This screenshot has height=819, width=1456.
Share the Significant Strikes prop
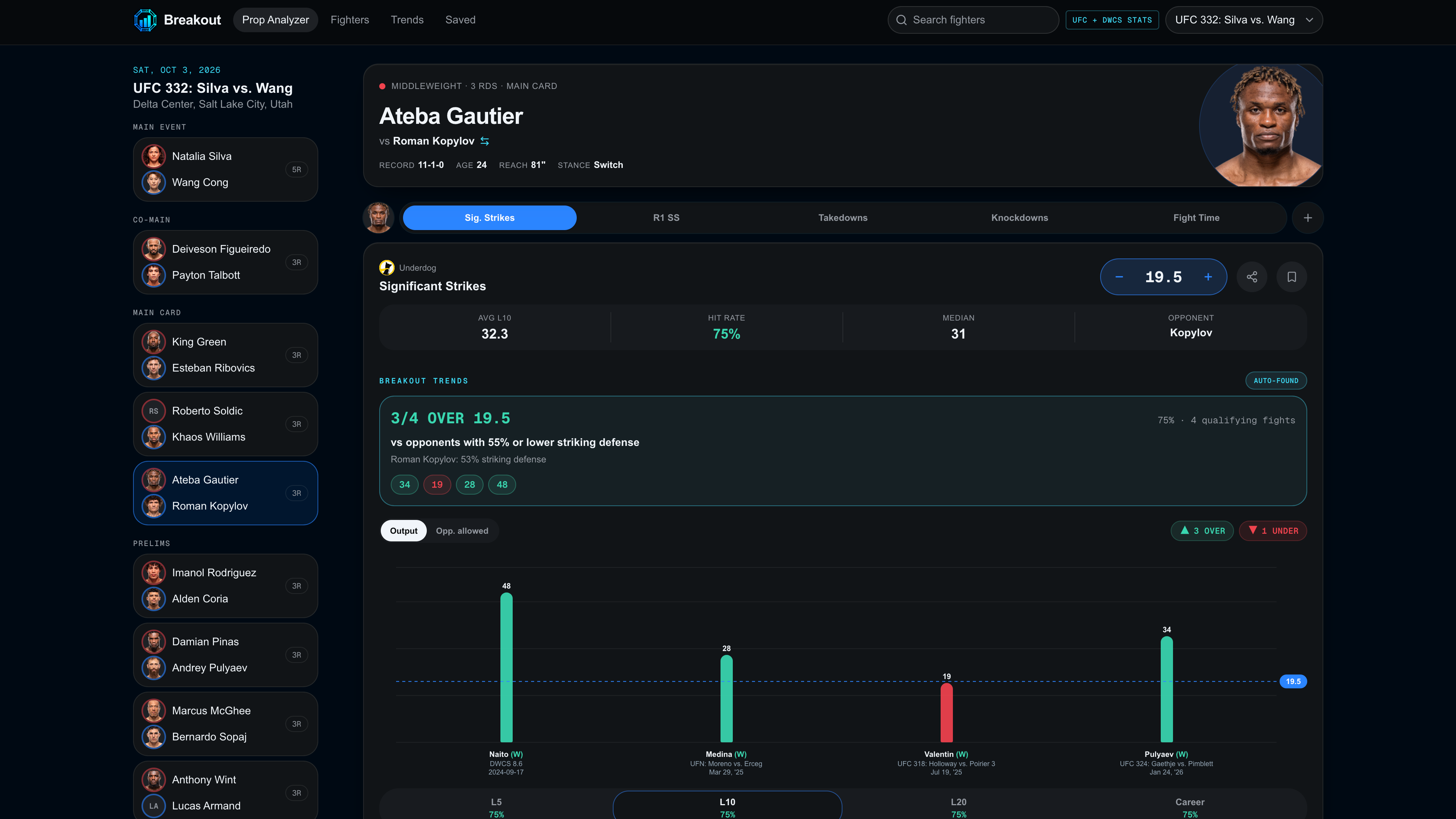tap(1252, 277)
